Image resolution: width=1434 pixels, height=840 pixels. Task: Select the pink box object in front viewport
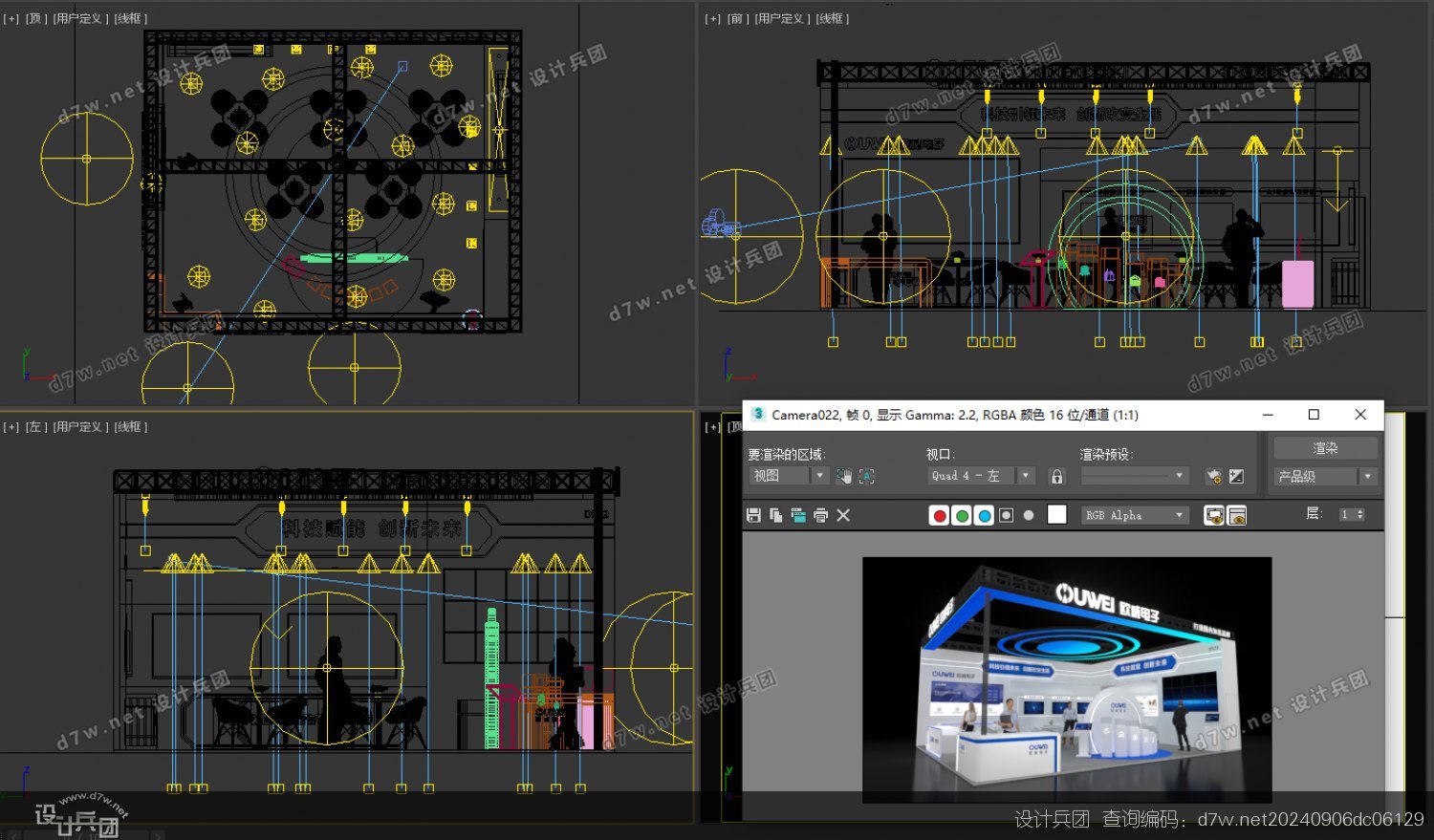click(x=1297, y=284)
